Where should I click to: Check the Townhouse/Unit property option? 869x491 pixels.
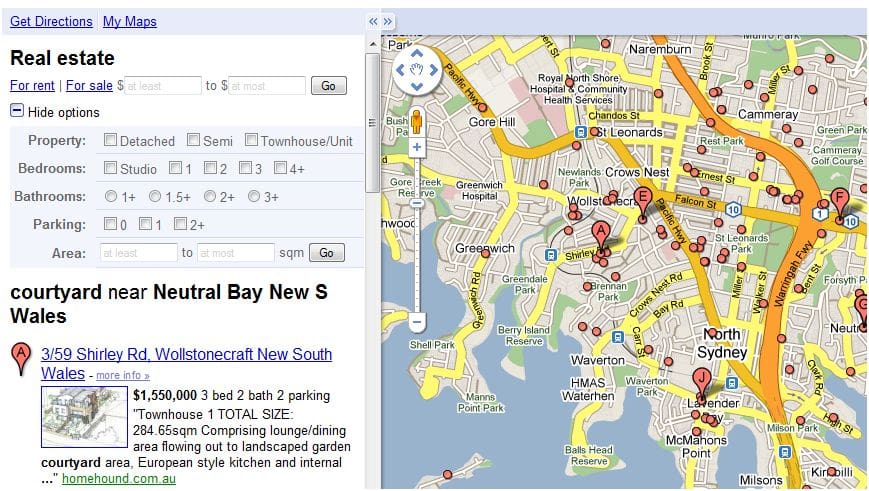[x=252, y=141]
